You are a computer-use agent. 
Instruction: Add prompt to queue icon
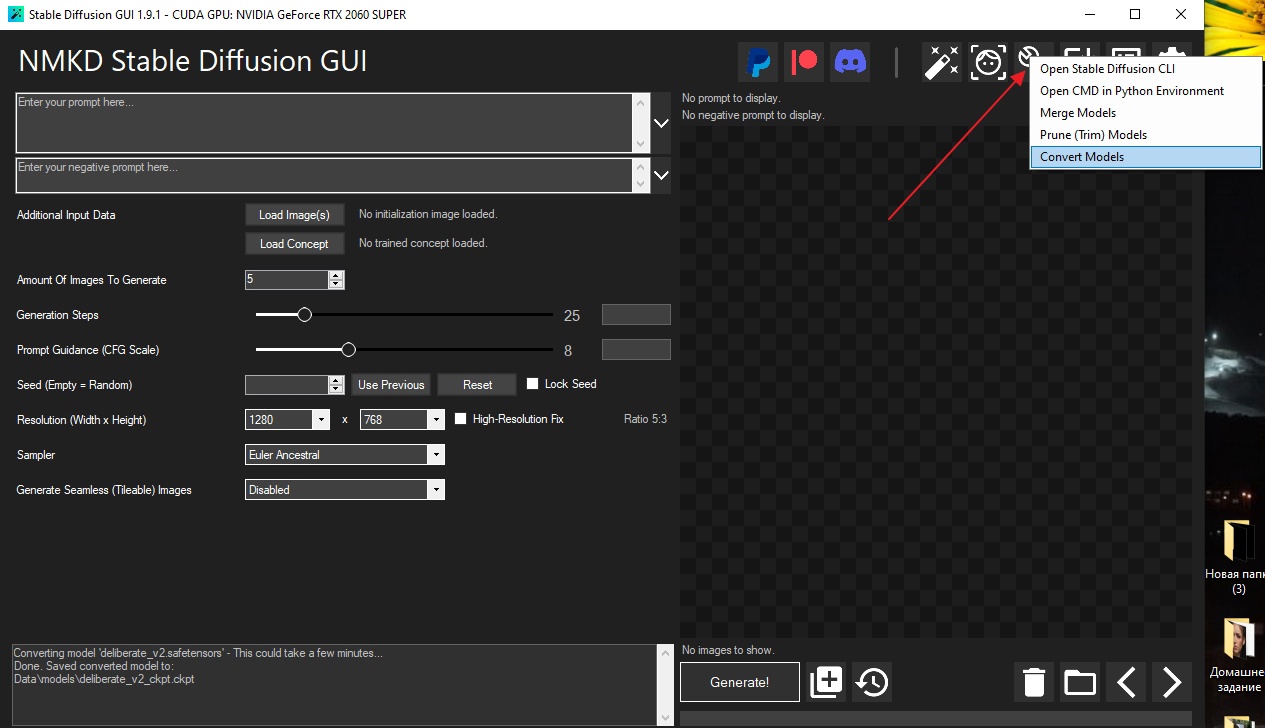[x=827, y=682]
